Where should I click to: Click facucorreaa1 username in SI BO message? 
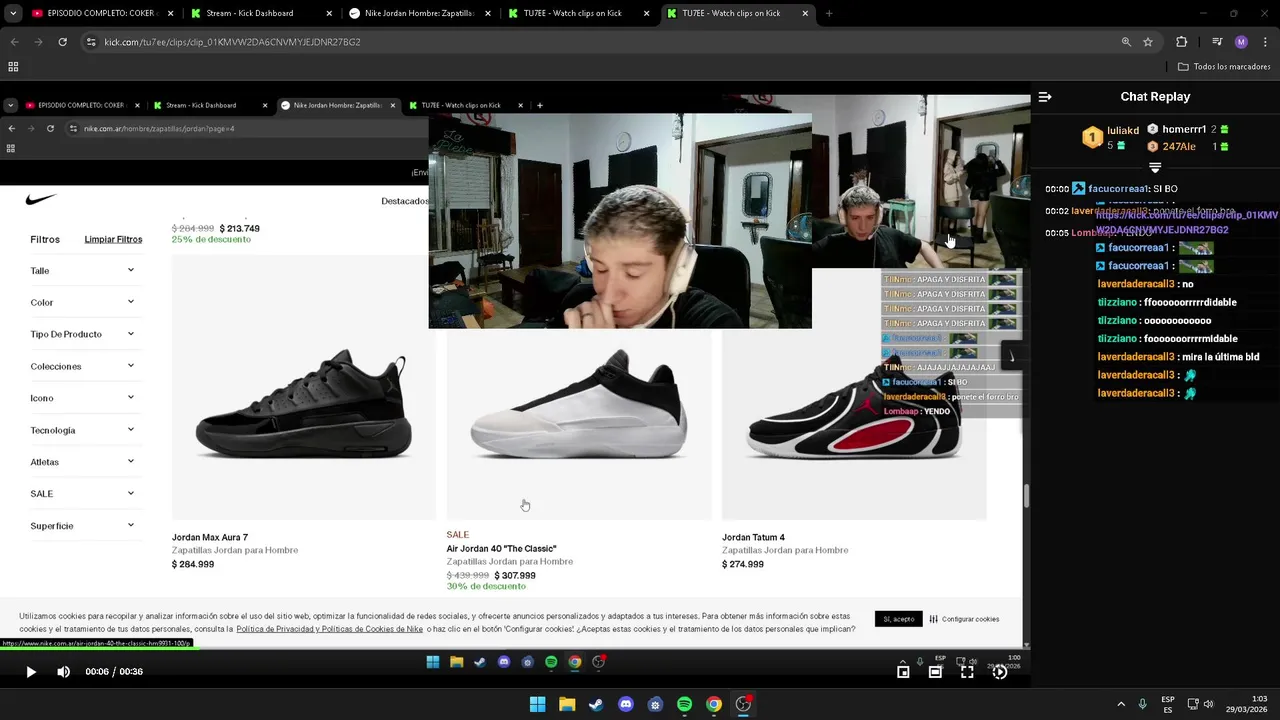(1118, 189)
